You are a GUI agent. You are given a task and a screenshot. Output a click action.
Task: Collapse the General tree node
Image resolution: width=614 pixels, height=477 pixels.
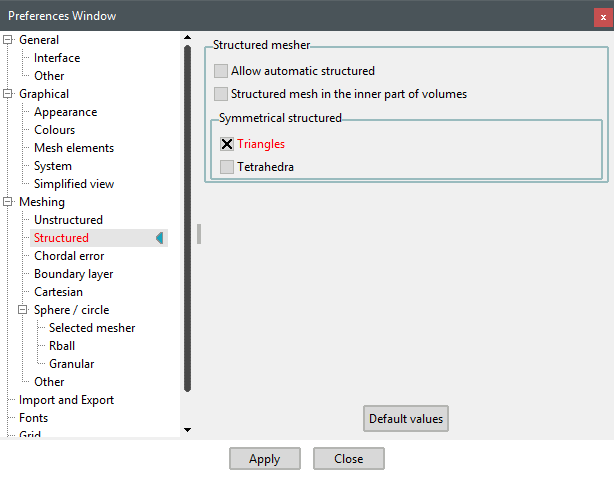[8, 40]
